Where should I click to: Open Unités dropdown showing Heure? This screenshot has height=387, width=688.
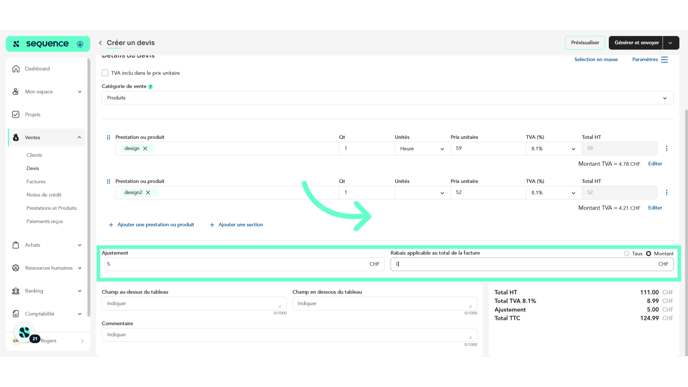pyautogui.click(x=422, y=149)
